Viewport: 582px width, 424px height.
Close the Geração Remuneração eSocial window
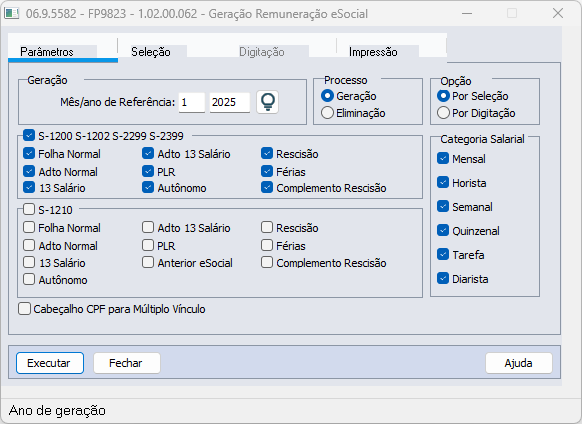558,13
